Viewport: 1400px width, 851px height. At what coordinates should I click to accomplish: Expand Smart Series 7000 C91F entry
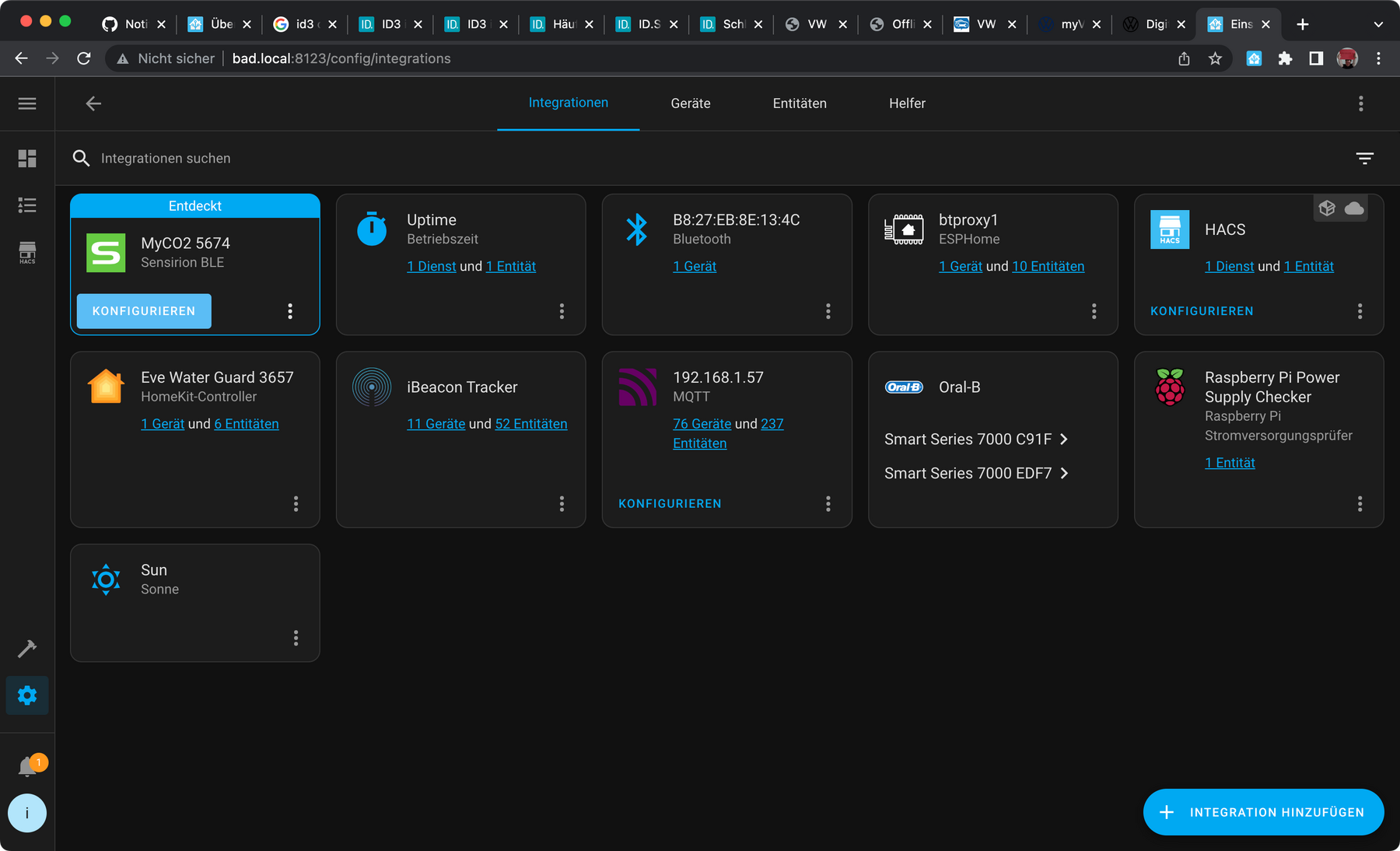[976, 440]
